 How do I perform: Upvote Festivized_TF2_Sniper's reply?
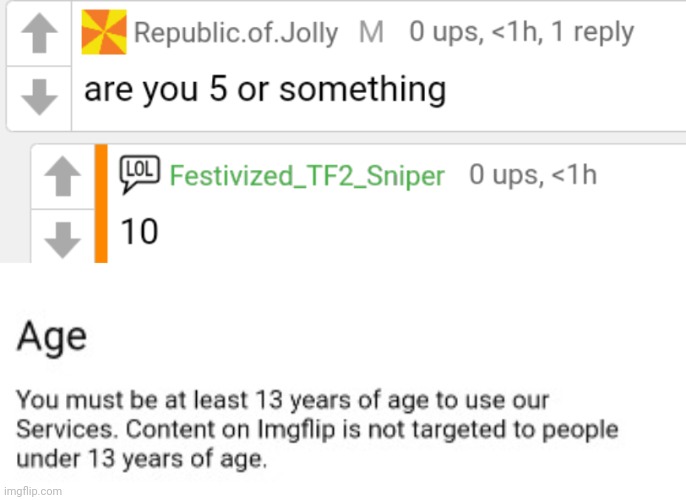coord(63,176)
